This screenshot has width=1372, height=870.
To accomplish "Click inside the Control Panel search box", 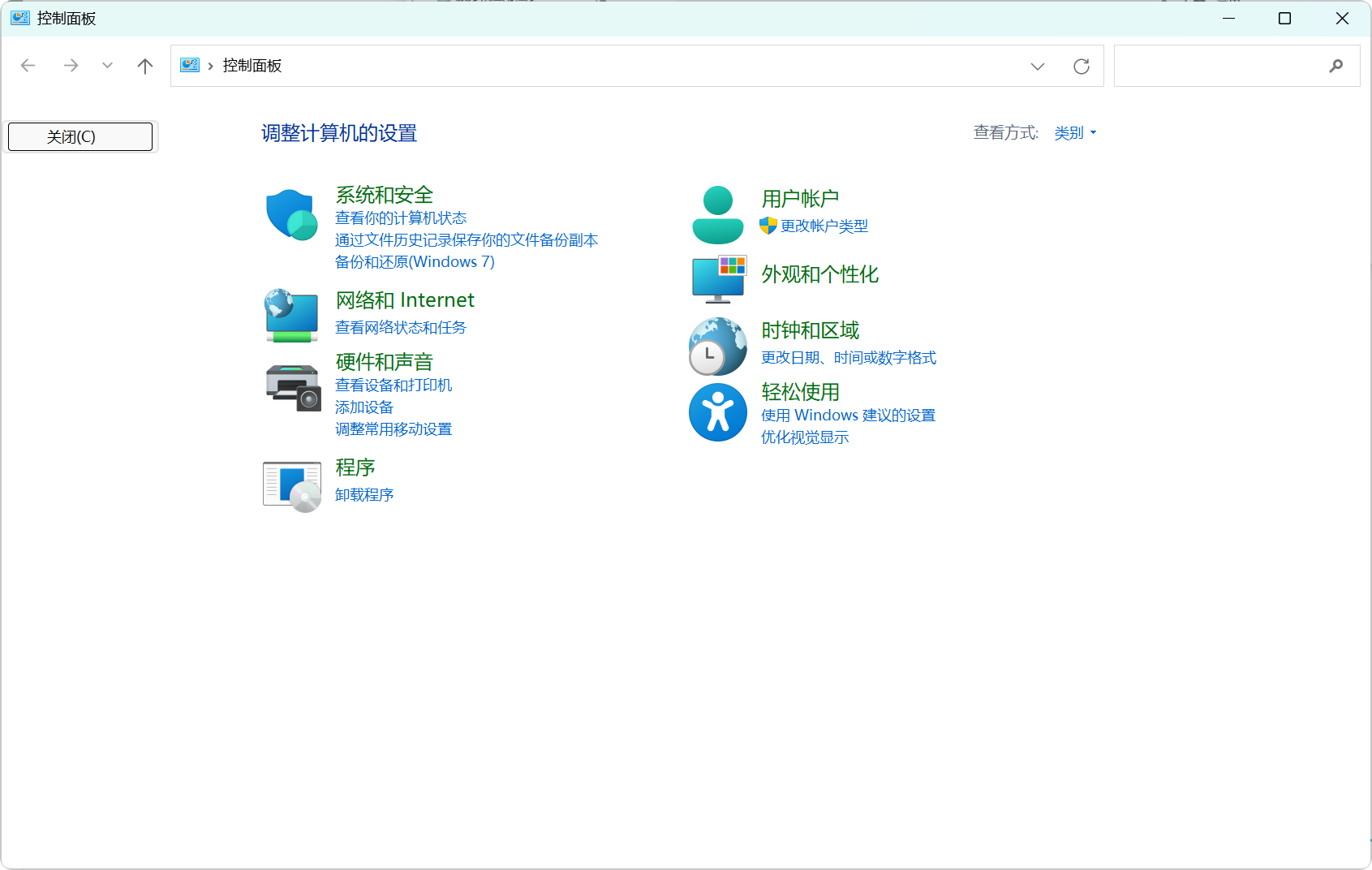I will coord(1221,67).
